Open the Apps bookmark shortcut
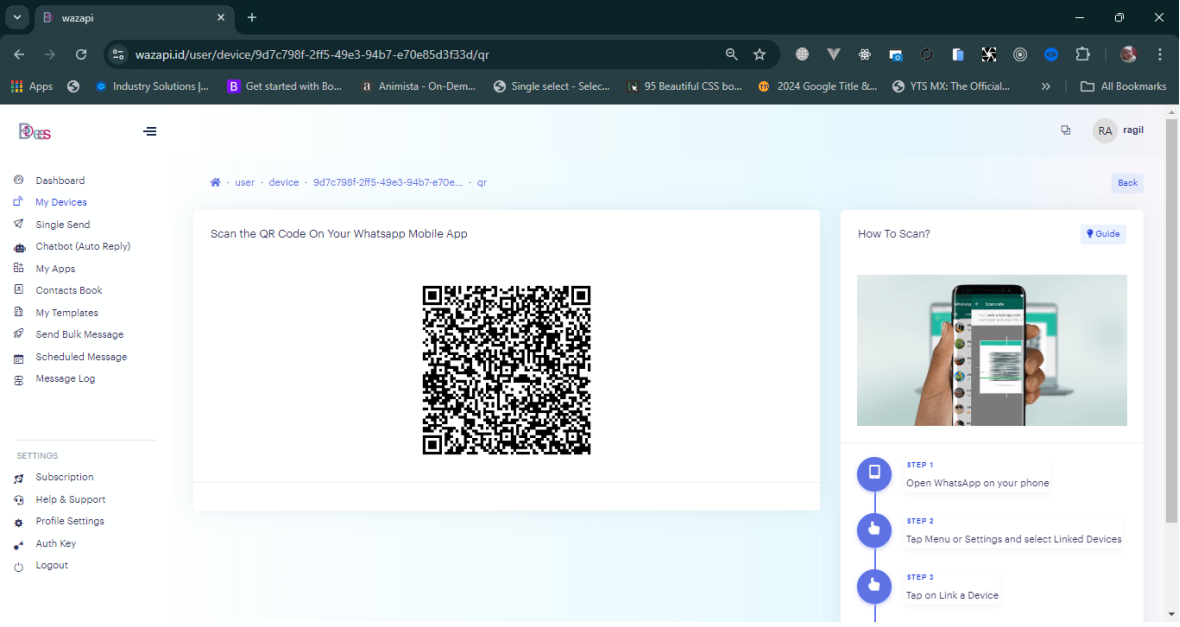 [x=32, y=87]
